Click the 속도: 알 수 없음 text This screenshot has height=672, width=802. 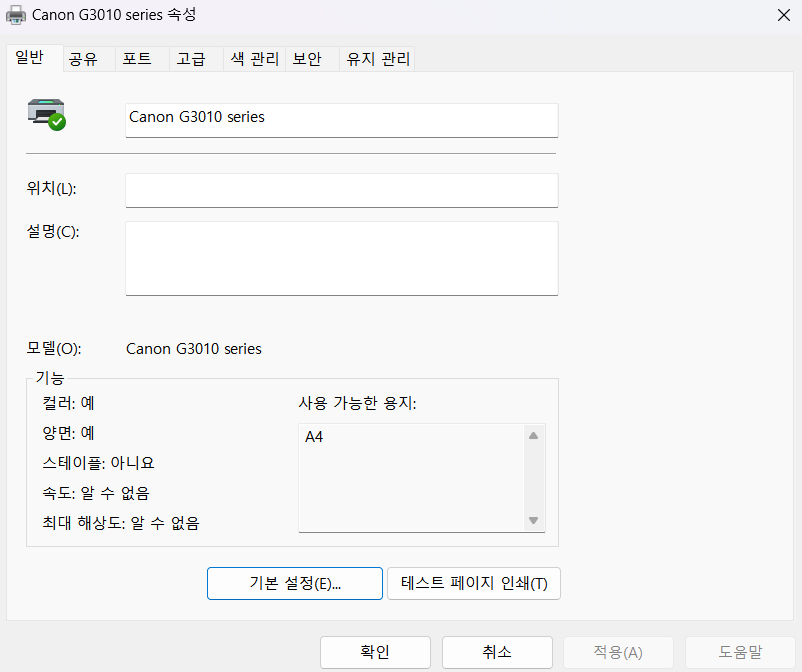click(x=96, y=493)
